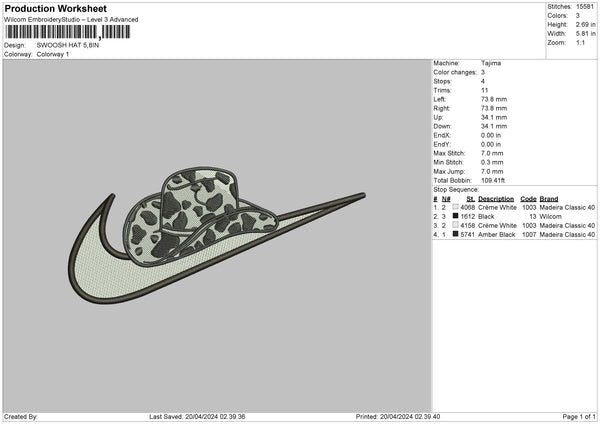Click the Code column header
Viewport: 600px width, 424px height.
pyautogui.click(x=528, y=199)
